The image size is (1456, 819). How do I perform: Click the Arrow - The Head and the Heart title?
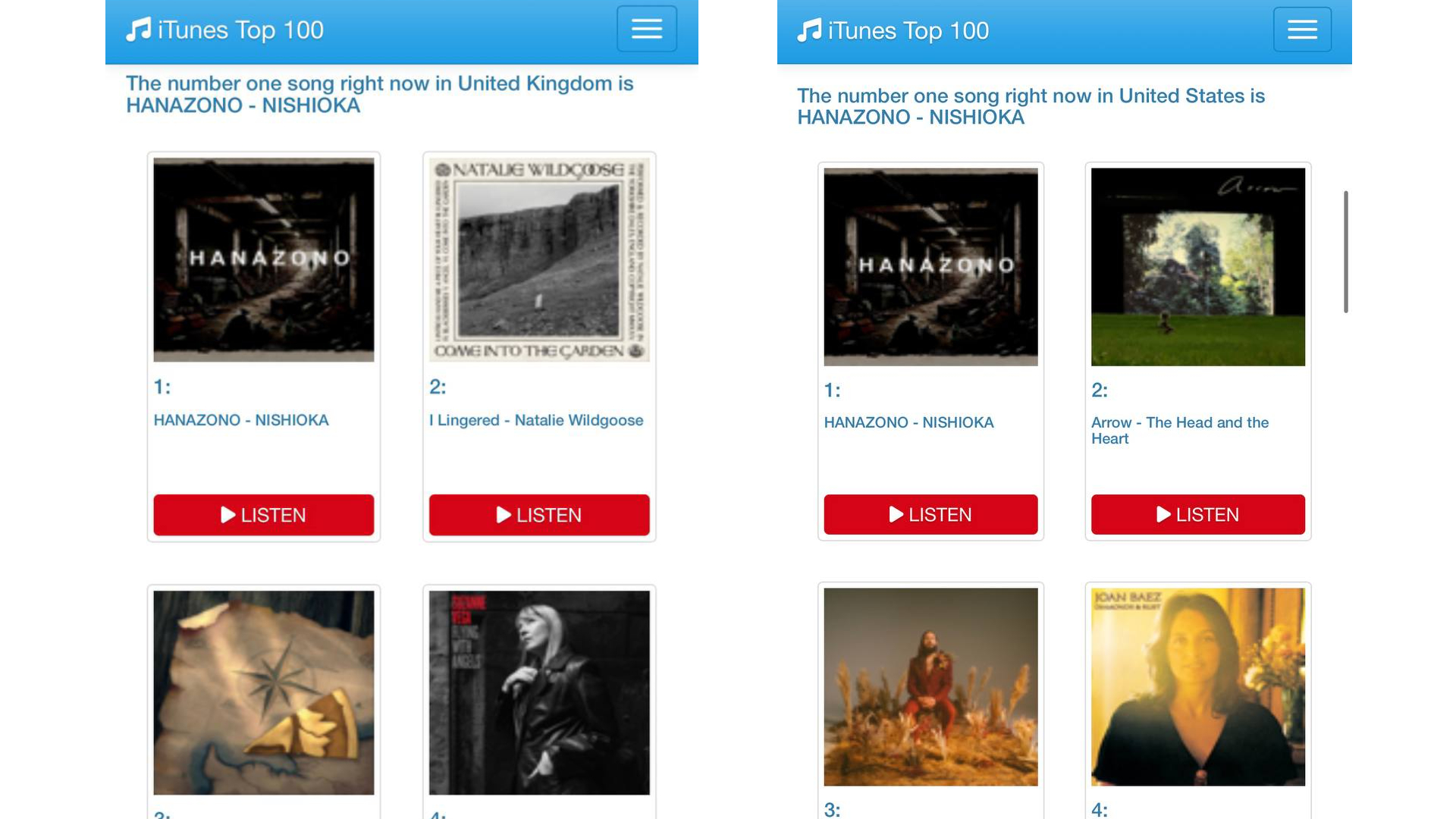coord(1180,430)
